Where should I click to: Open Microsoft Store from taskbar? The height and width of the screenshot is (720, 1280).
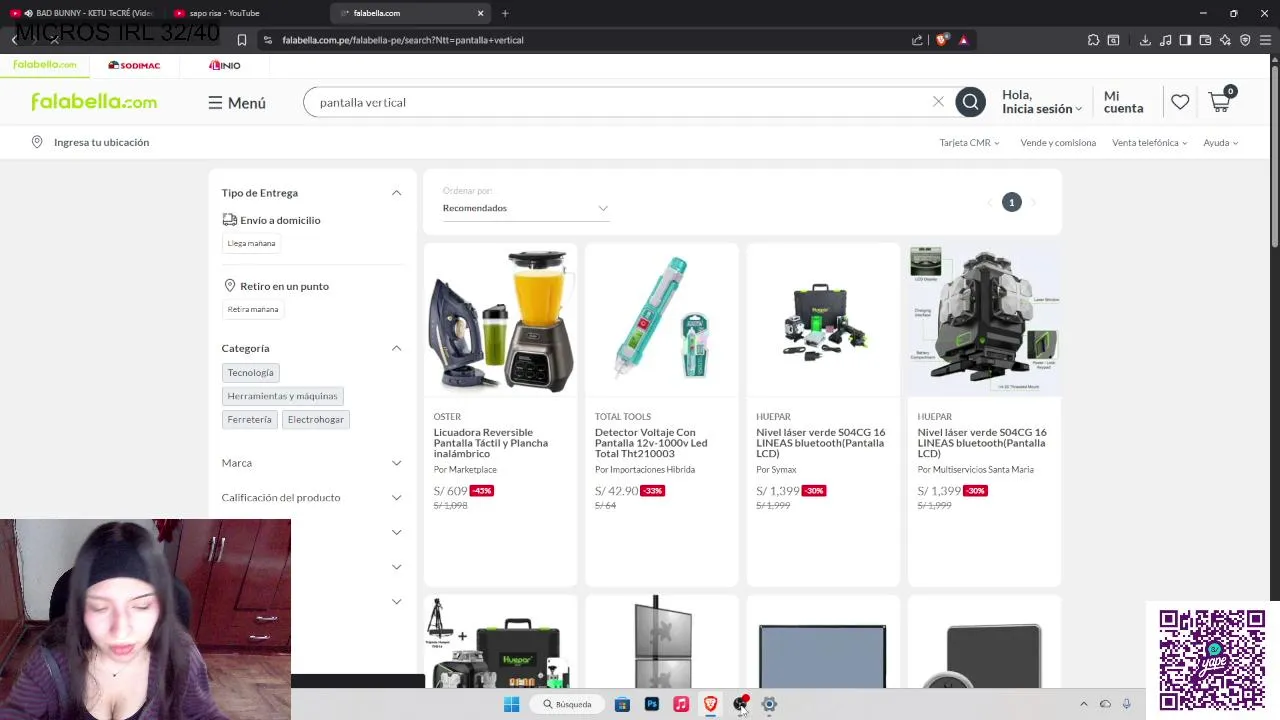[622, 704]
